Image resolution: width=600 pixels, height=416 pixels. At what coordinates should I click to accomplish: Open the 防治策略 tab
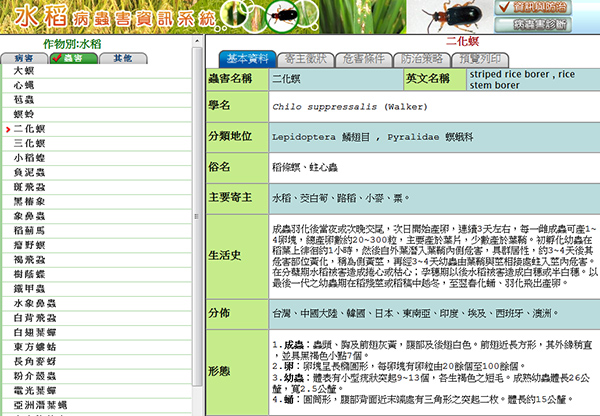click(x=422, y=59)
